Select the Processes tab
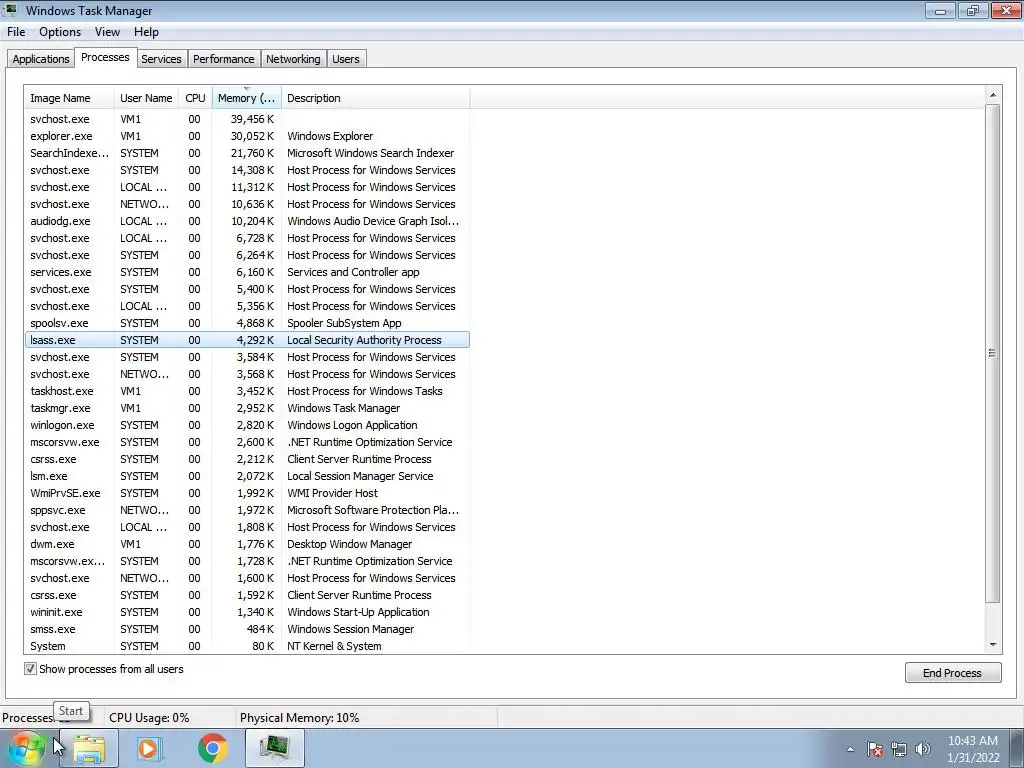1024x768 pixels. coord(105,57)
